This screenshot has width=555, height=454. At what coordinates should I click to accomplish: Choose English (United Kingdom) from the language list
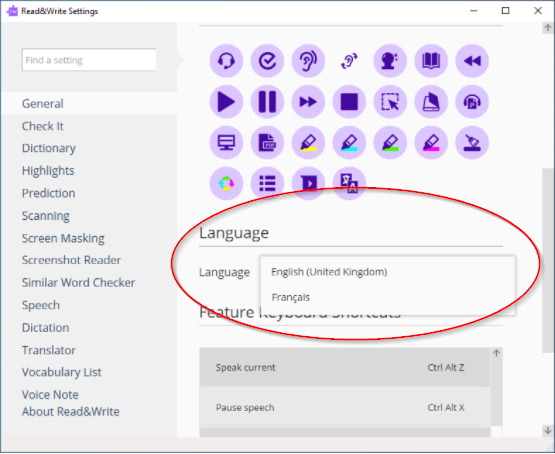click(387, 272)
